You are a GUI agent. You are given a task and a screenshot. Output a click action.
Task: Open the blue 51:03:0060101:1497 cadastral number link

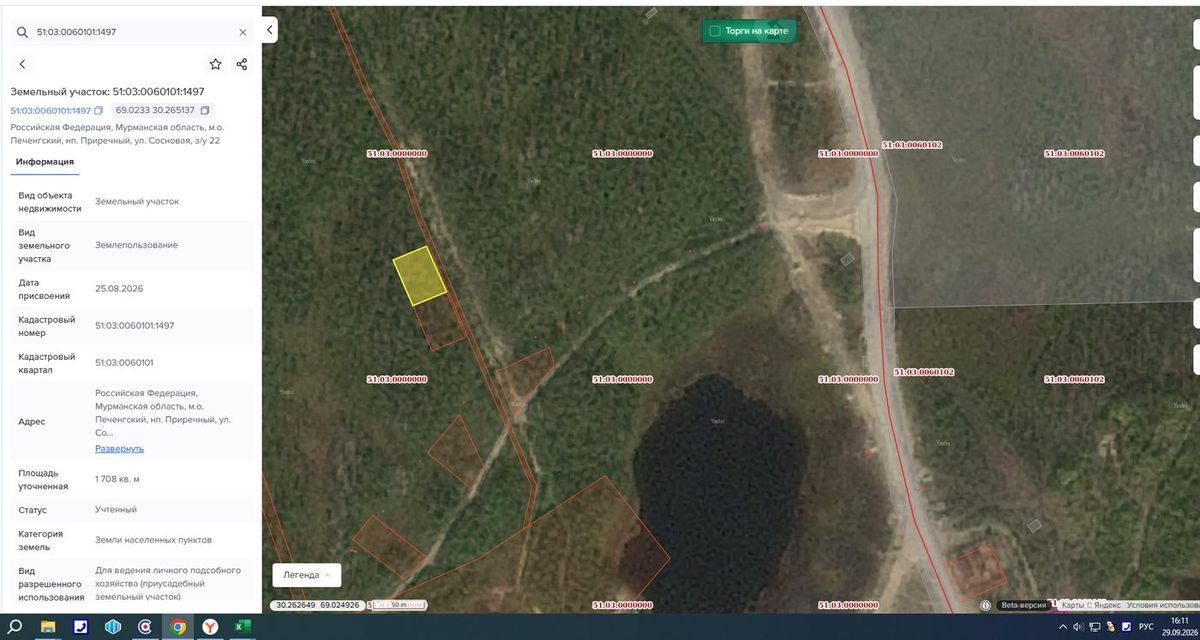[x=51, y=110]
